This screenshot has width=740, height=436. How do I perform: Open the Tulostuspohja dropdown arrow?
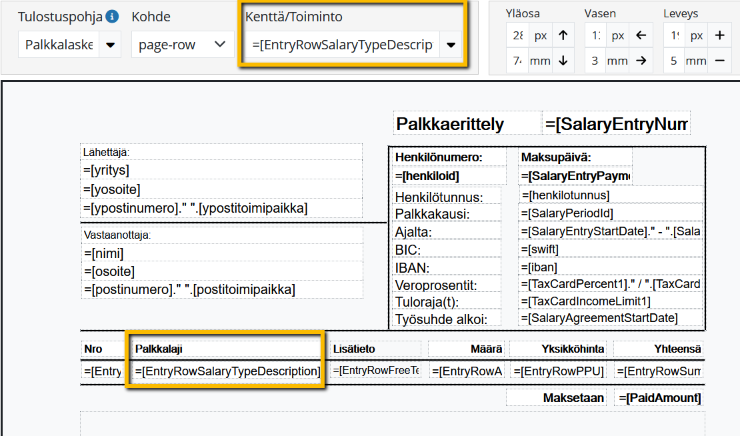(x=109, y=45)
